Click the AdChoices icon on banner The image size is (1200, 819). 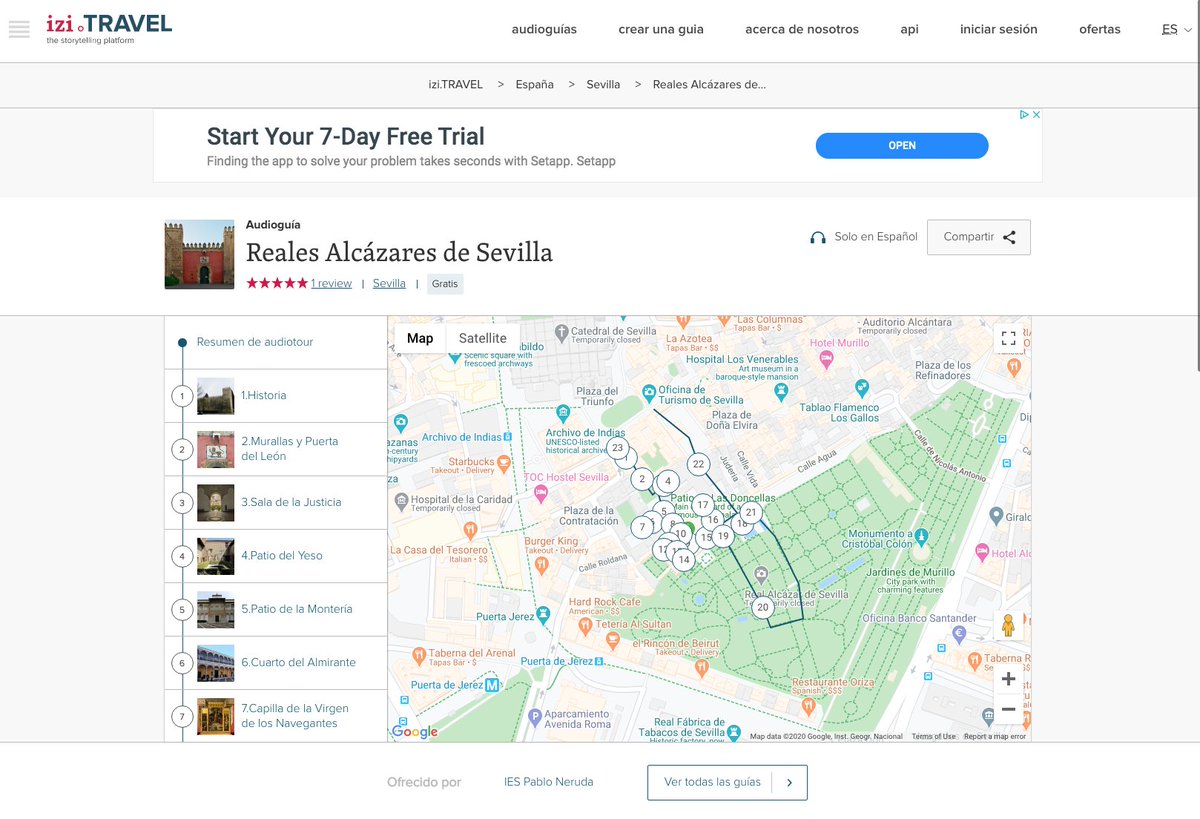coord(1024,115)
